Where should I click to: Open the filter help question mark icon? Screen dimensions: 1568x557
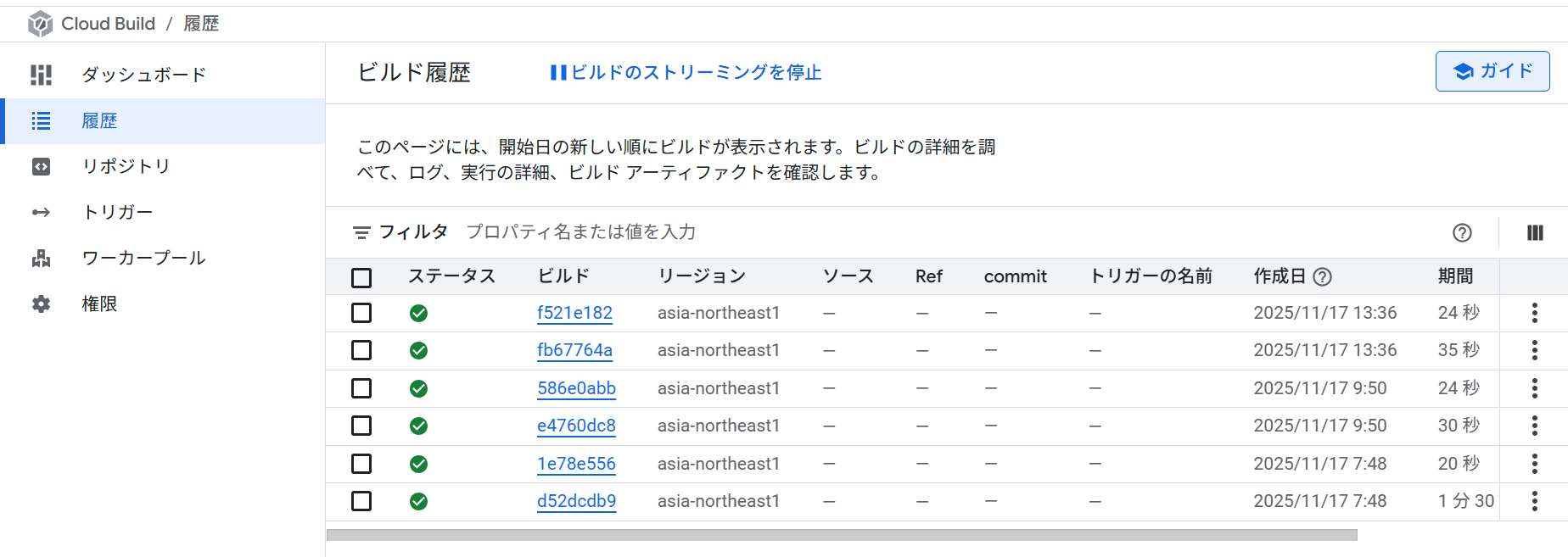(x=1462, y=232)
